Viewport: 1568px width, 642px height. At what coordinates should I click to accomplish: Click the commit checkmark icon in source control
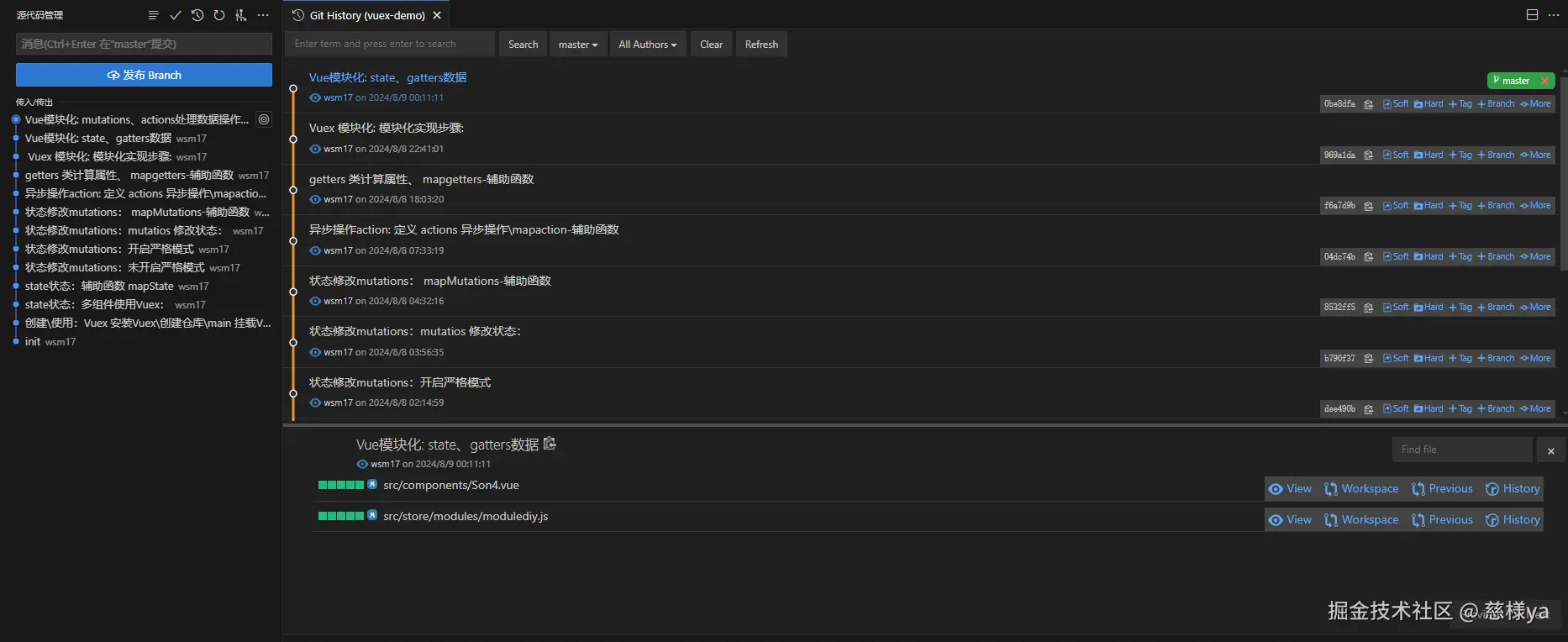pos(176,15)
